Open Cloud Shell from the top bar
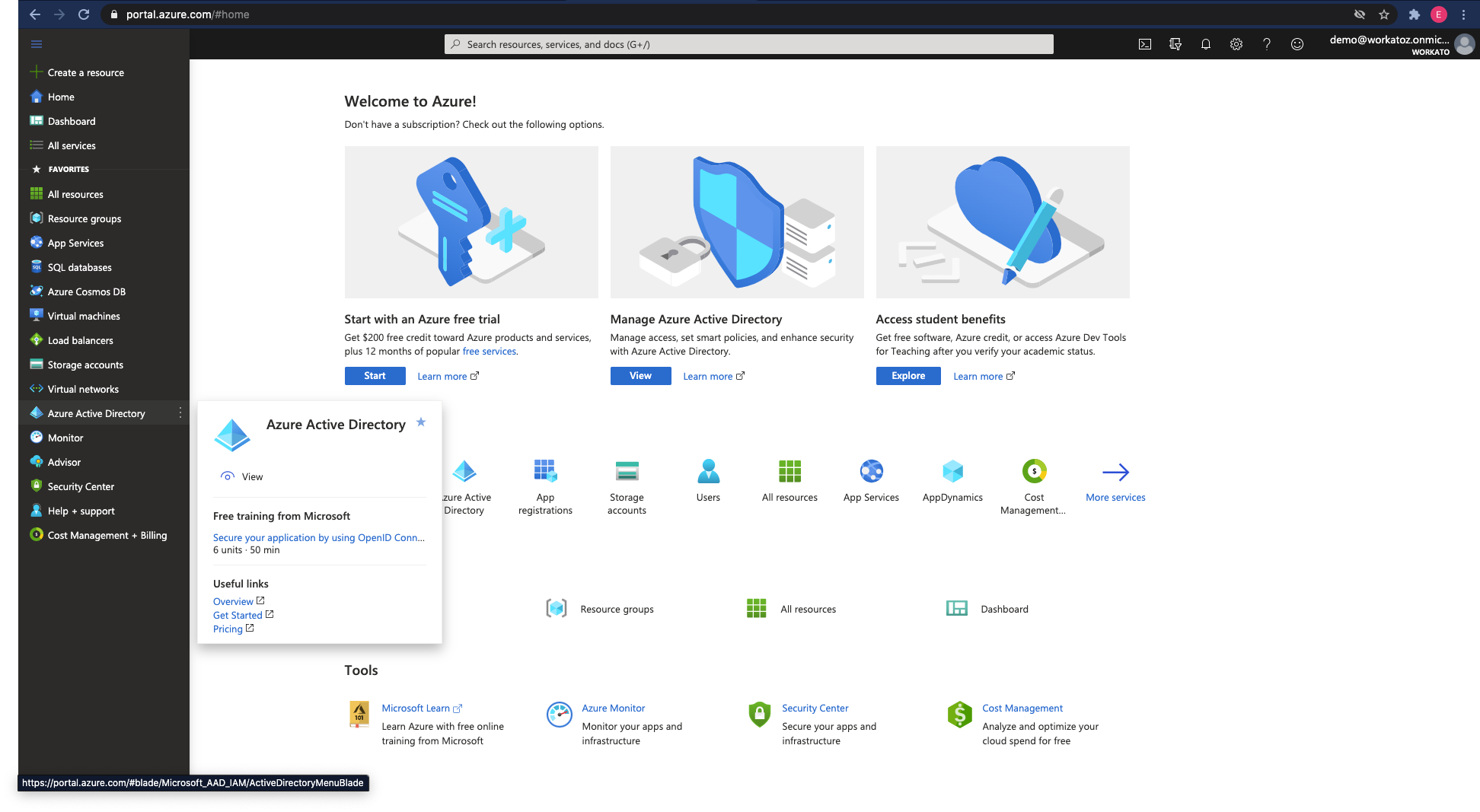The height and width of the screenshot is (812, 1480). pyautogui.click(x=1144, y=44)
